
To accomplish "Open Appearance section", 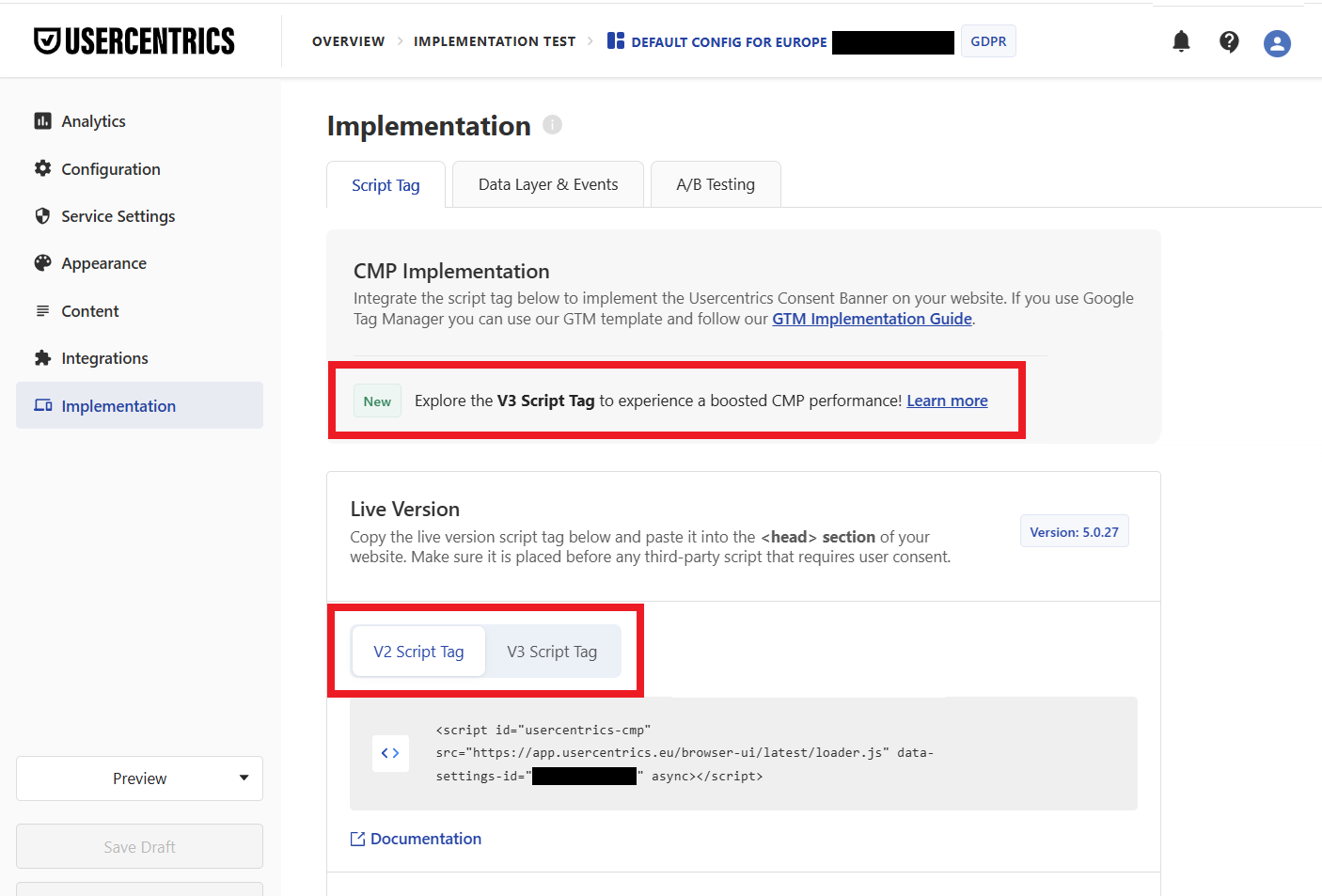I will pos(103,263).
